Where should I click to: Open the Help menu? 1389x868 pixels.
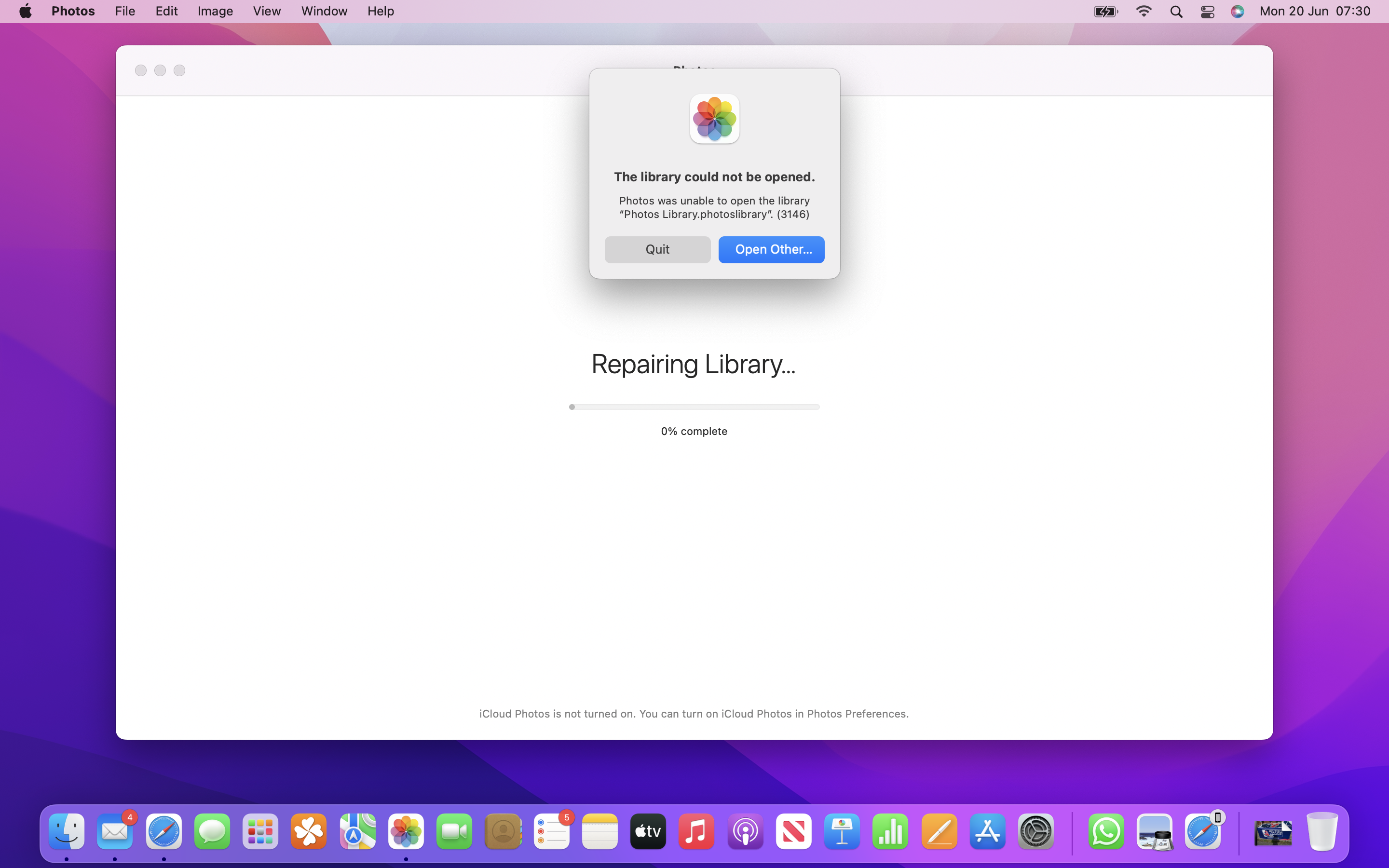tap(380, 11)
